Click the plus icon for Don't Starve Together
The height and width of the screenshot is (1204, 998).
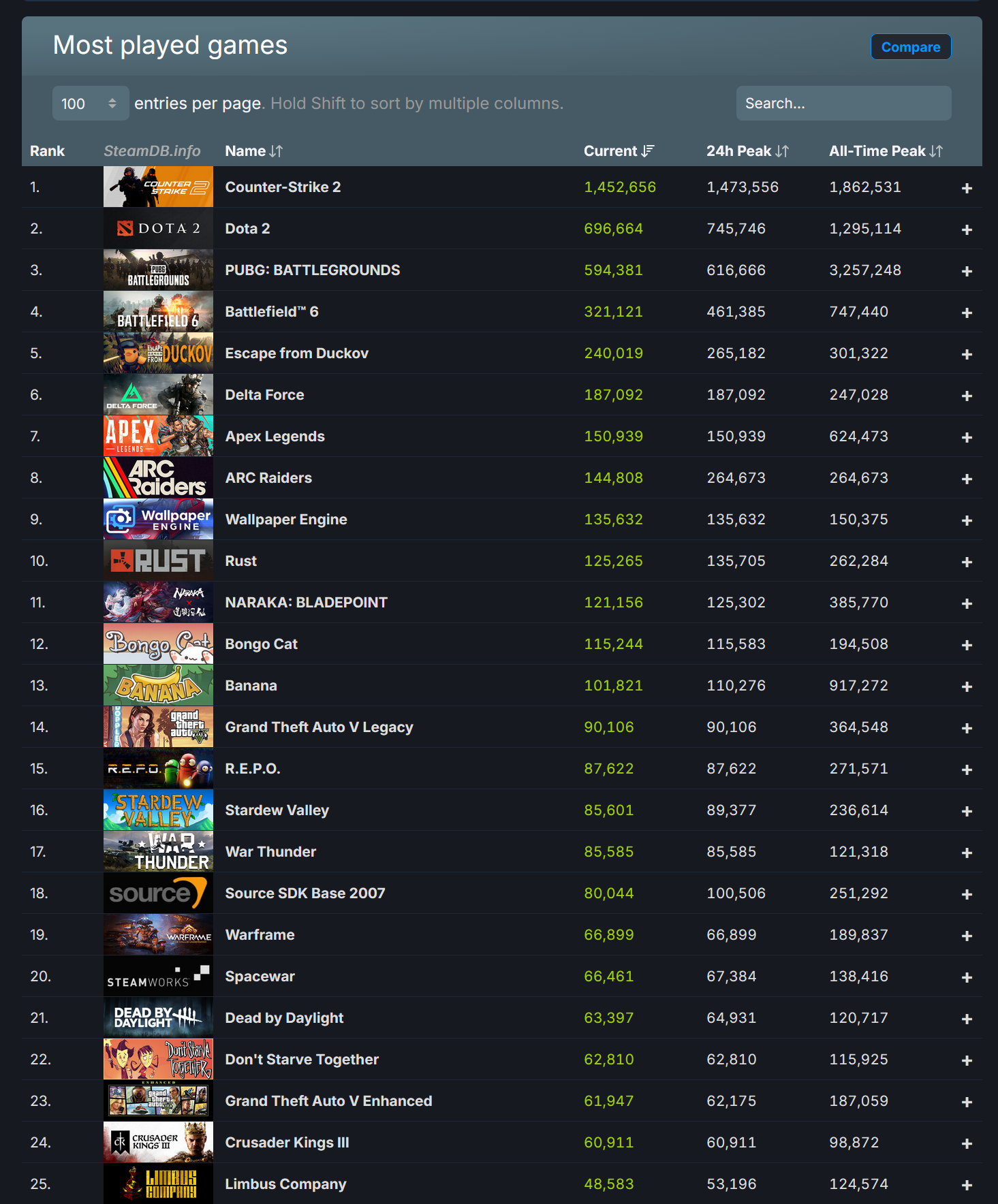(x=967, y=1060)
